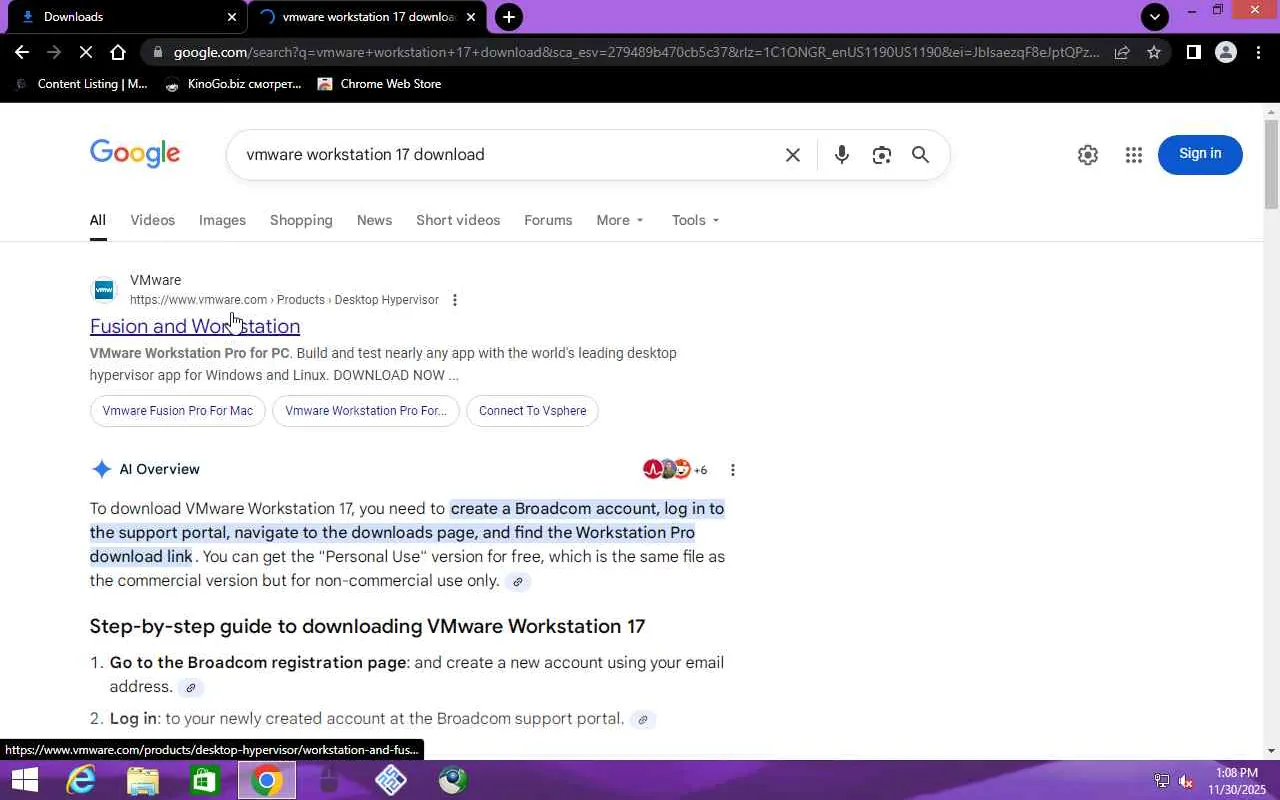
Task: Open the taskbar clock showing 1:08 PM
Action: [x=1237, y=781]
